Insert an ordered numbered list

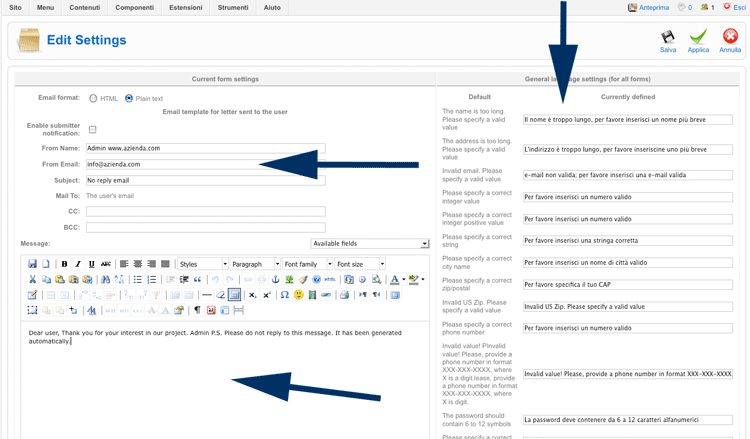pos(152,279)
